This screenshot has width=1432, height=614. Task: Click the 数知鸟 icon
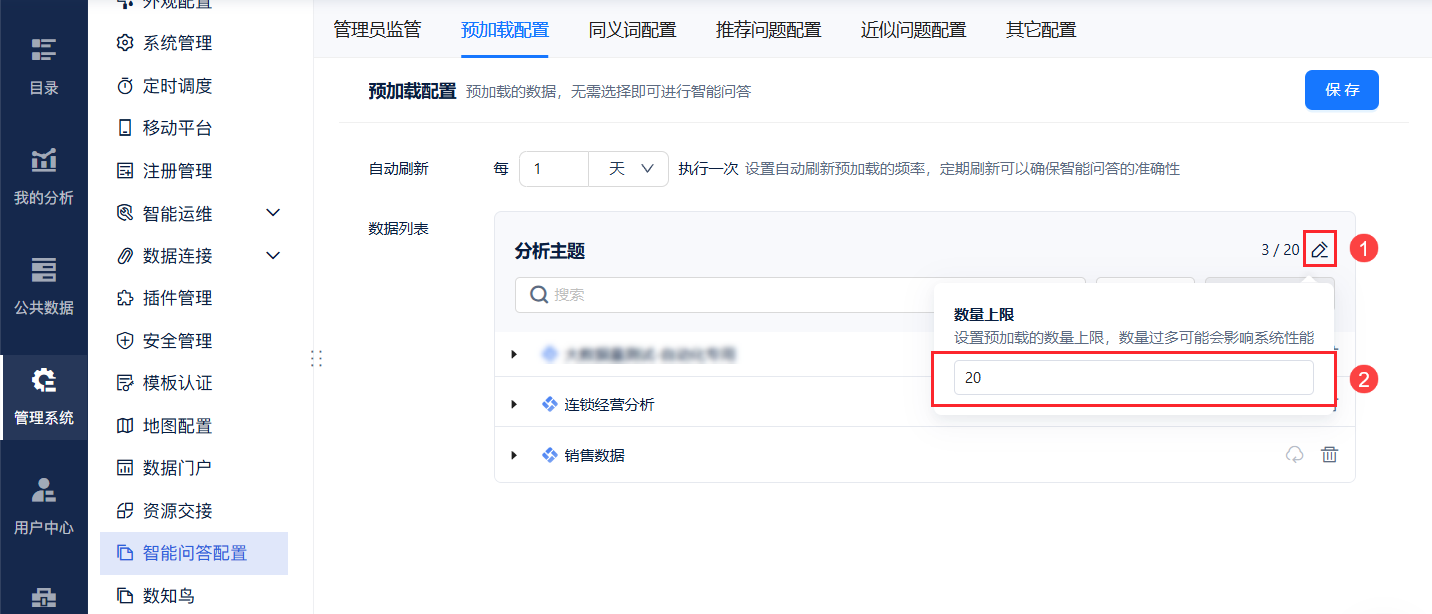(125, 596)
